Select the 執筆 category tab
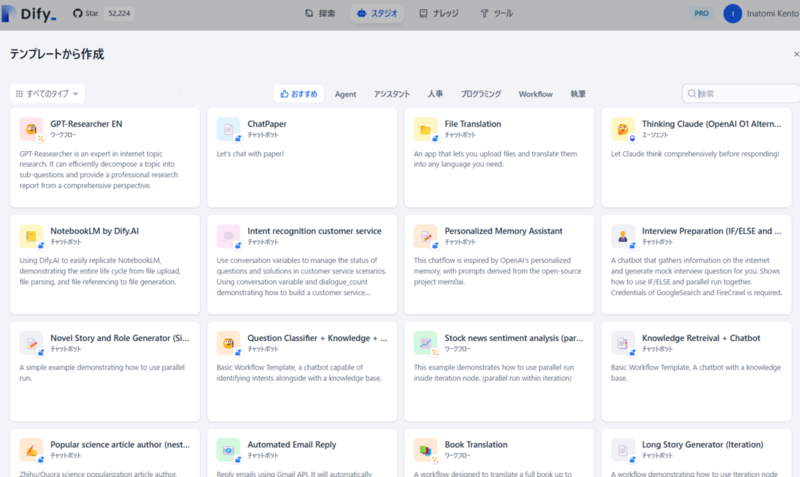Image resolution: width=800 pixels, height=477 pixels. pos(578,94)
